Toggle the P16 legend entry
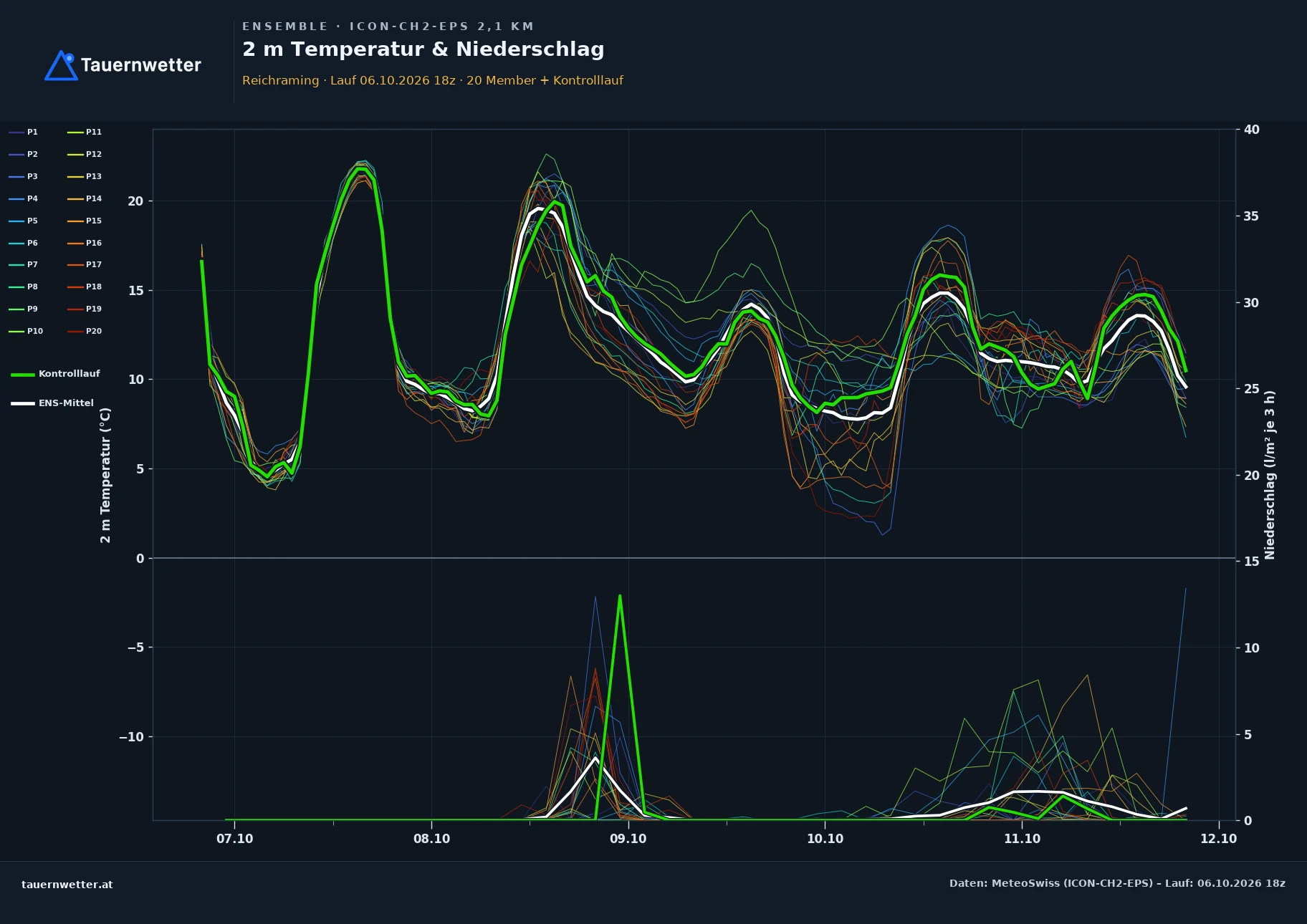The image size is (1307, 924). 85,244
